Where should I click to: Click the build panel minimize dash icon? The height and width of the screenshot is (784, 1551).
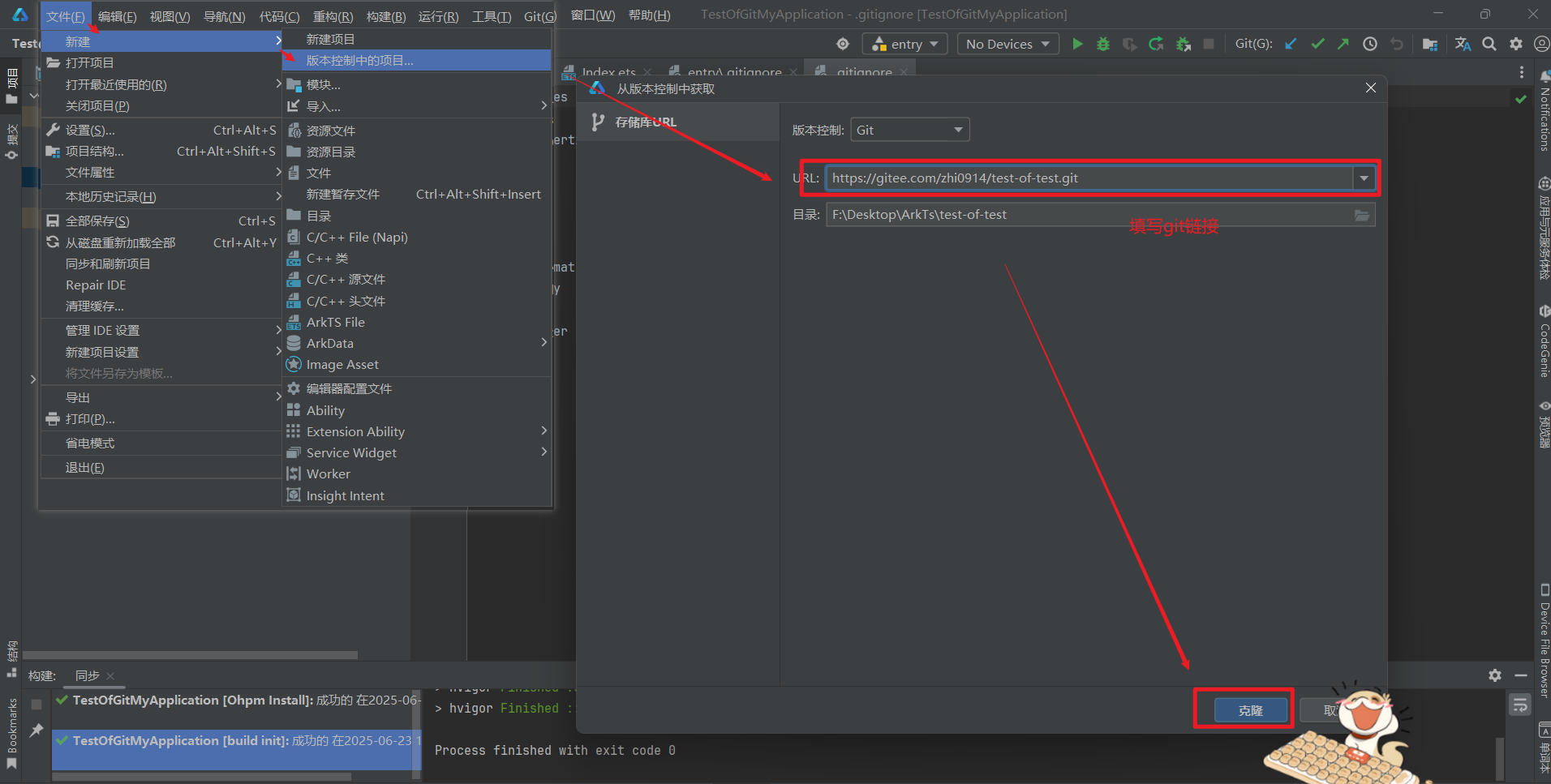(1521, 675)
